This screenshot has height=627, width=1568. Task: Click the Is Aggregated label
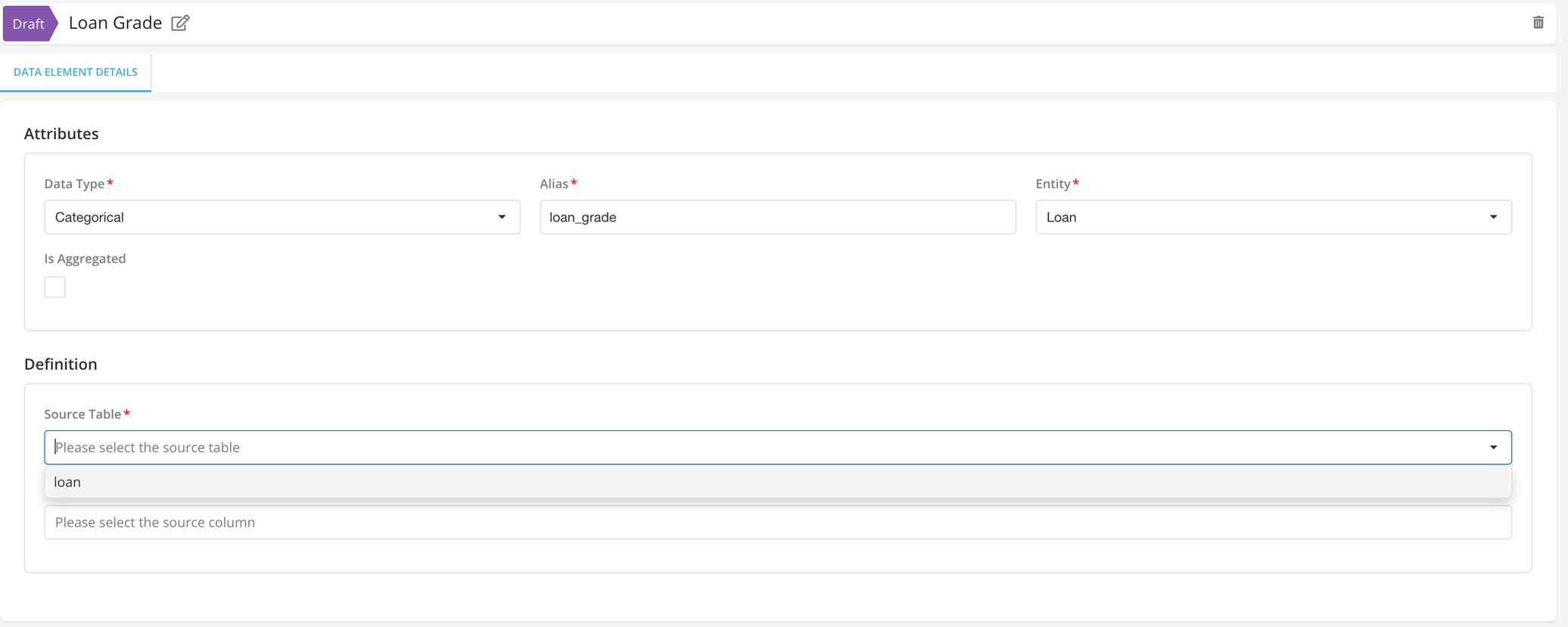point(85,259)
